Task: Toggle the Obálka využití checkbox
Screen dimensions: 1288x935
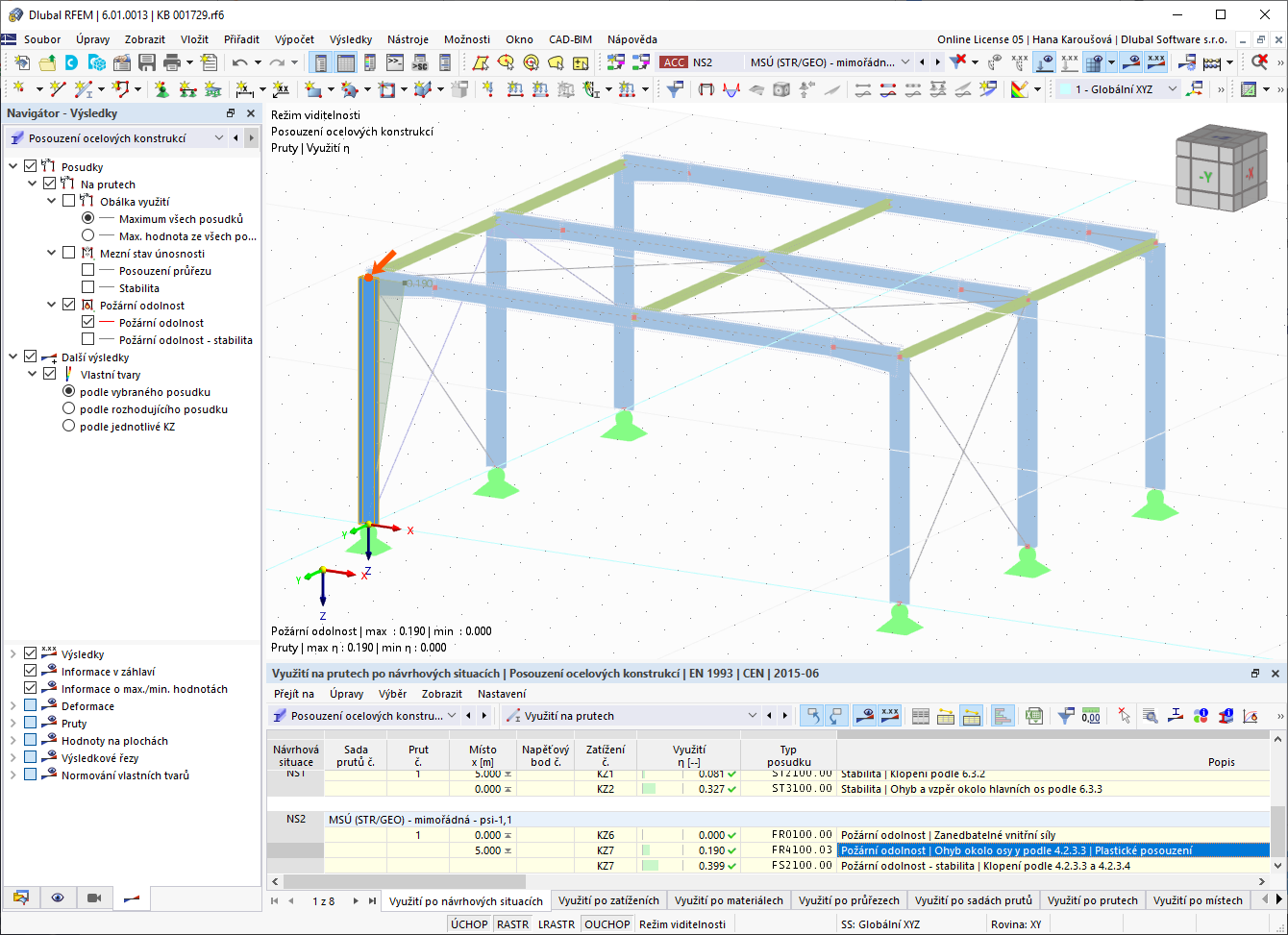Action: (x=68, y=201)
